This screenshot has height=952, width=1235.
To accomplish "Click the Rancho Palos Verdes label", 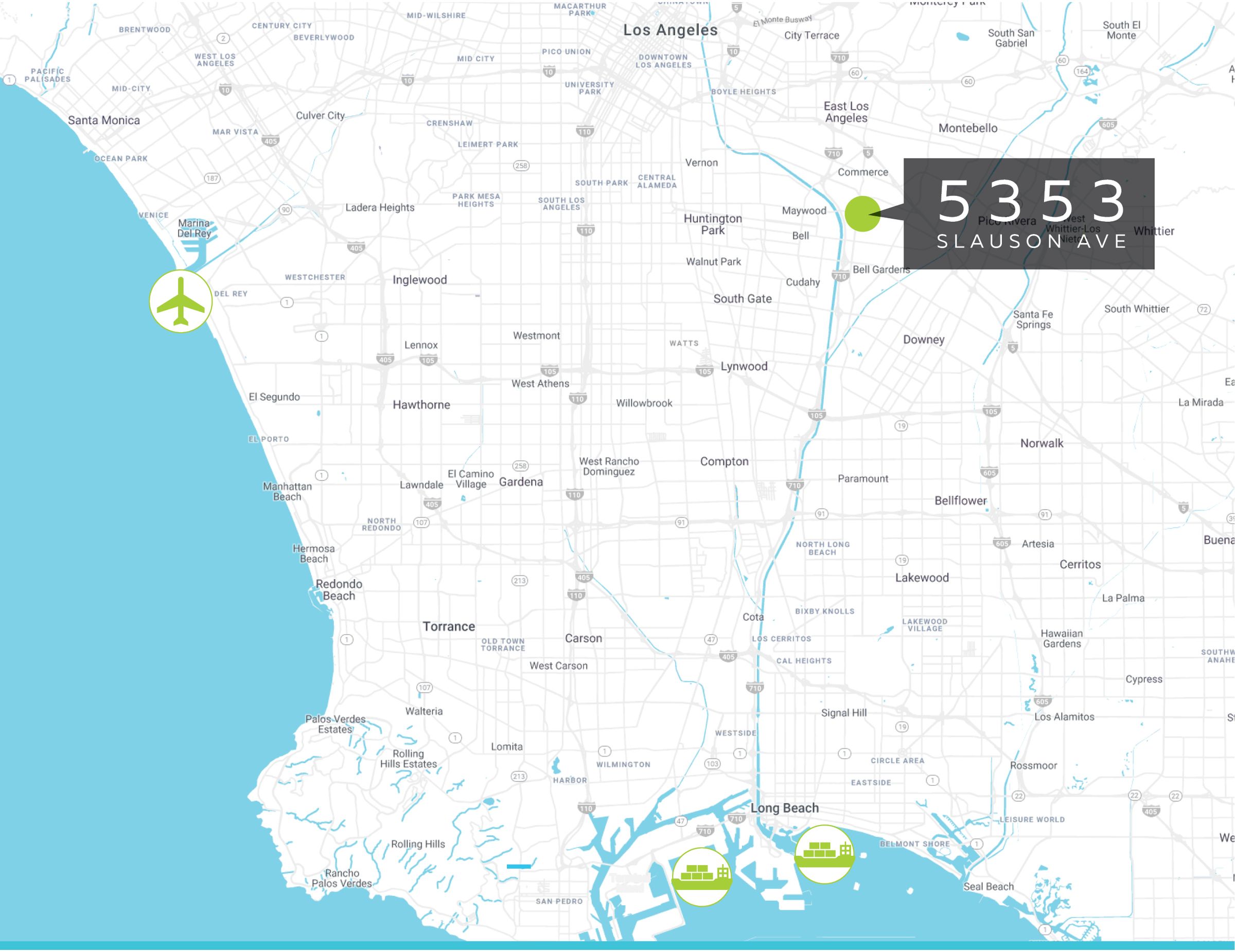I will click(x=342, y=878).
